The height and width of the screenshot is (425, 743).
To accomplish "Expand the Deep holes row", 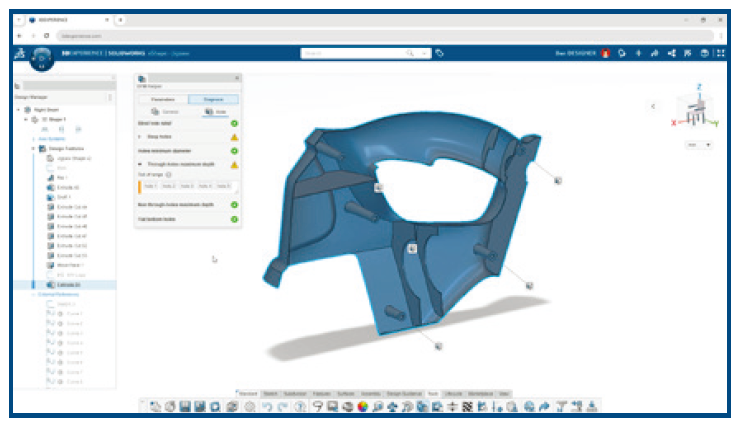I will pyautogui.click(x=140, y=136).
